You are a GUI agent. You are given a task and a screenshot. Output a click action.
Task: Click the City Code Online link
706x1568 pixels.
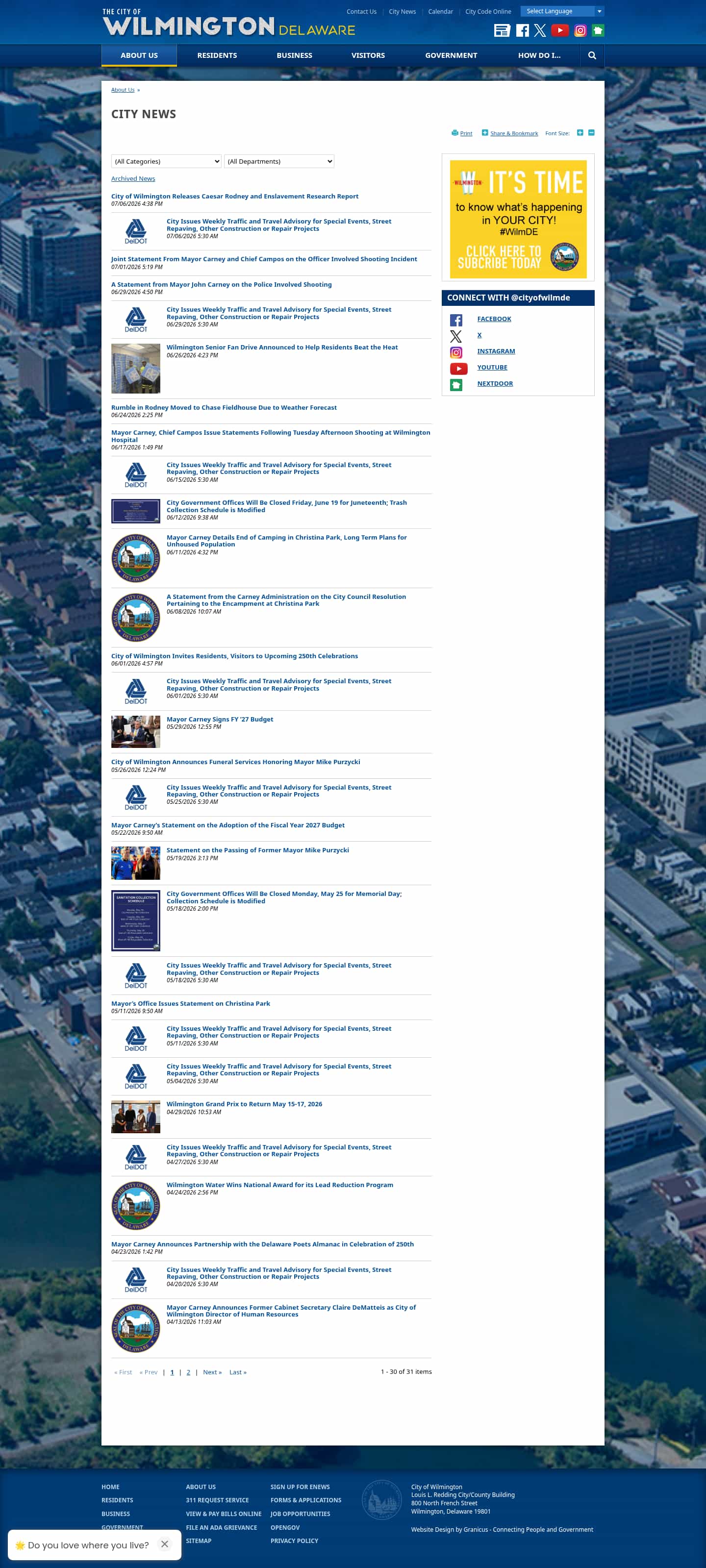(488, 12)
